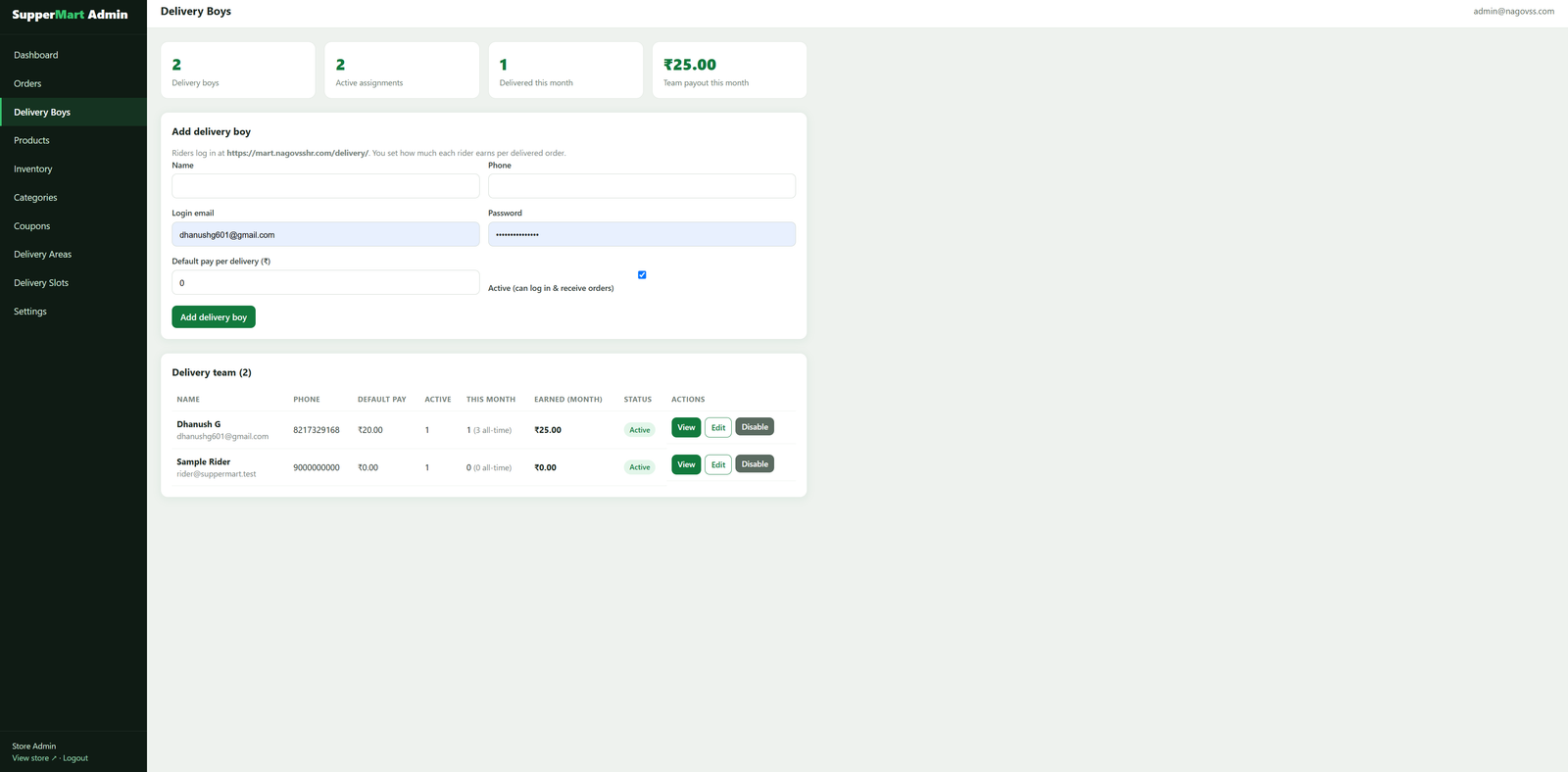Focus the Name input field
This screenshot has width=1568, height=772.
325,186
